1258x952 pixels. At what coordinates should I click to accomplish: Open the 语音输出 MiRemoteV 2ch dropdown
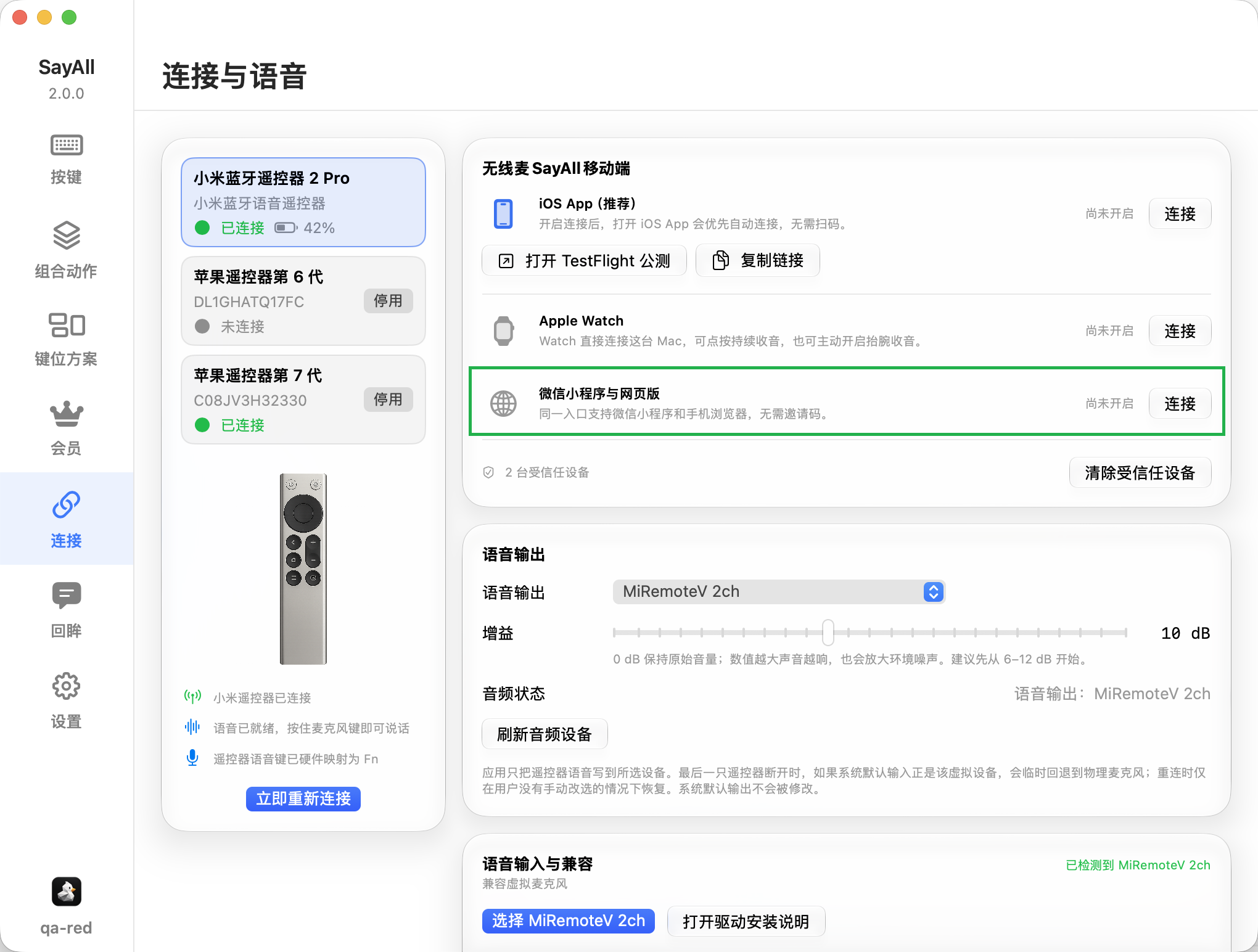click(x=779, y=591)
